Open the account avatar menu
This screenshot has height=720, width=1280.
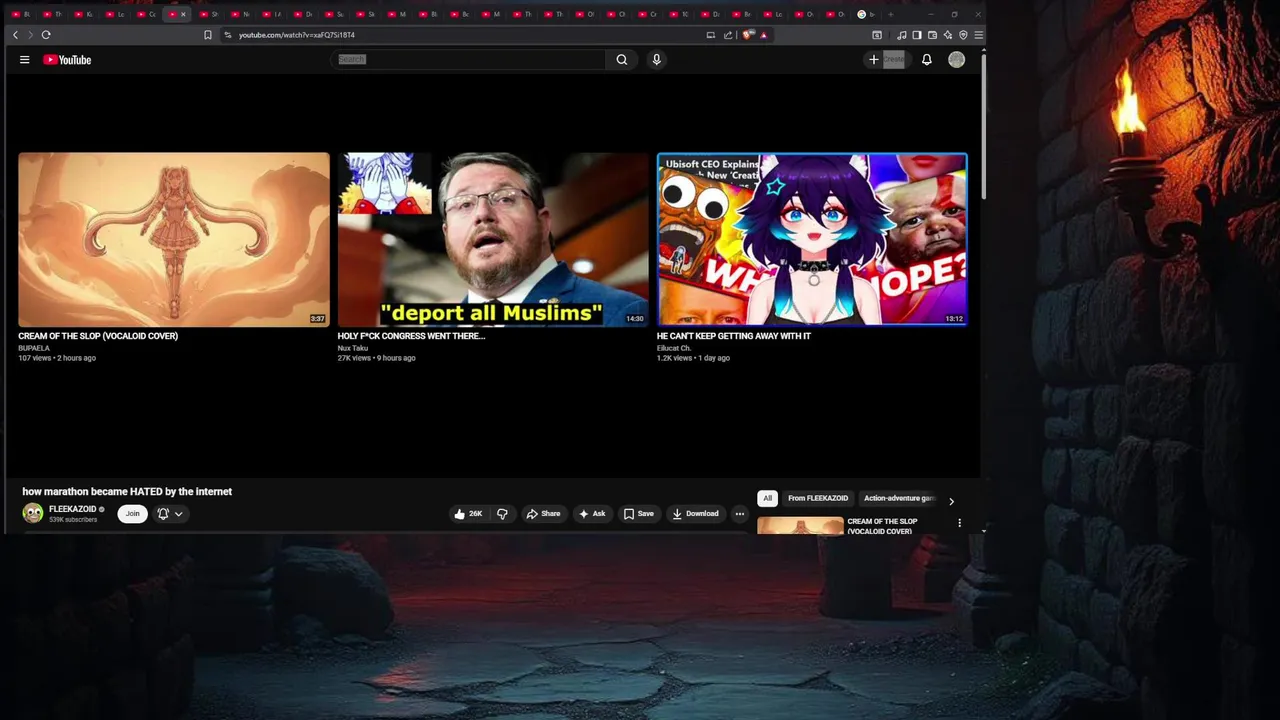tap(956, 60)
